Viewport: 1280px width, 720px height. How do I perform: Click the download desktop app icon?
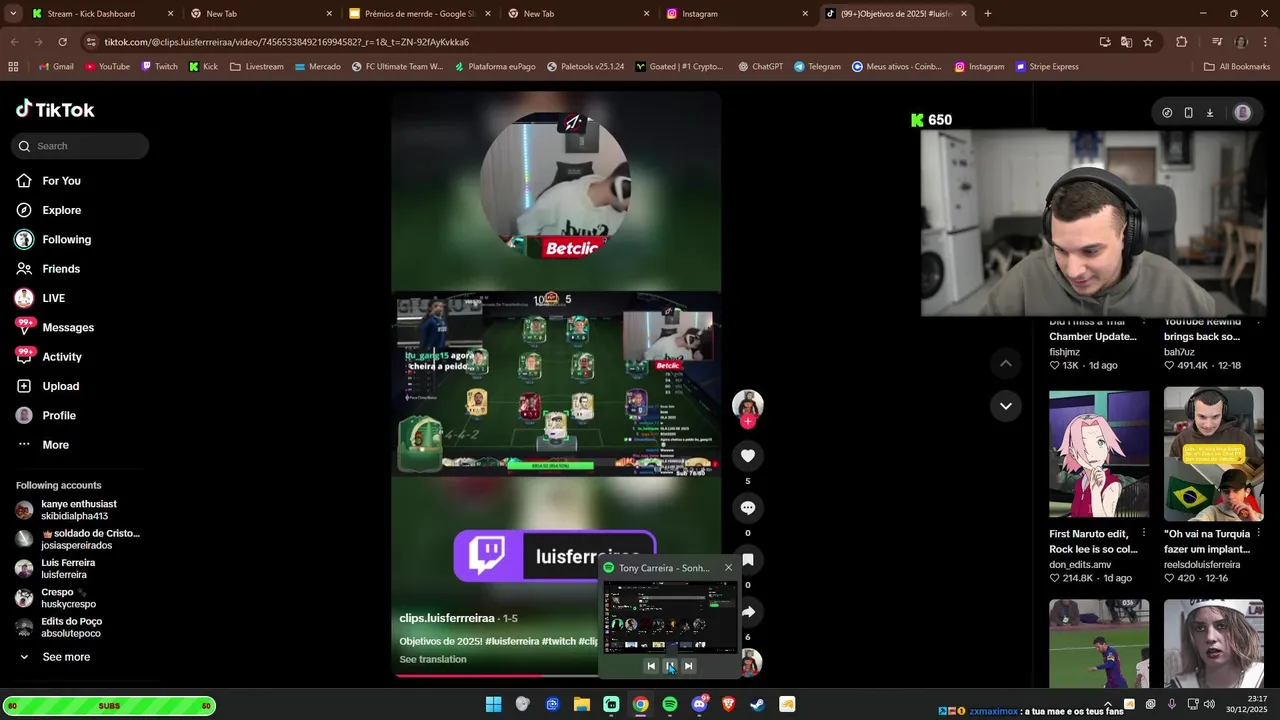pyautogui.click(x=1209, y=113)
